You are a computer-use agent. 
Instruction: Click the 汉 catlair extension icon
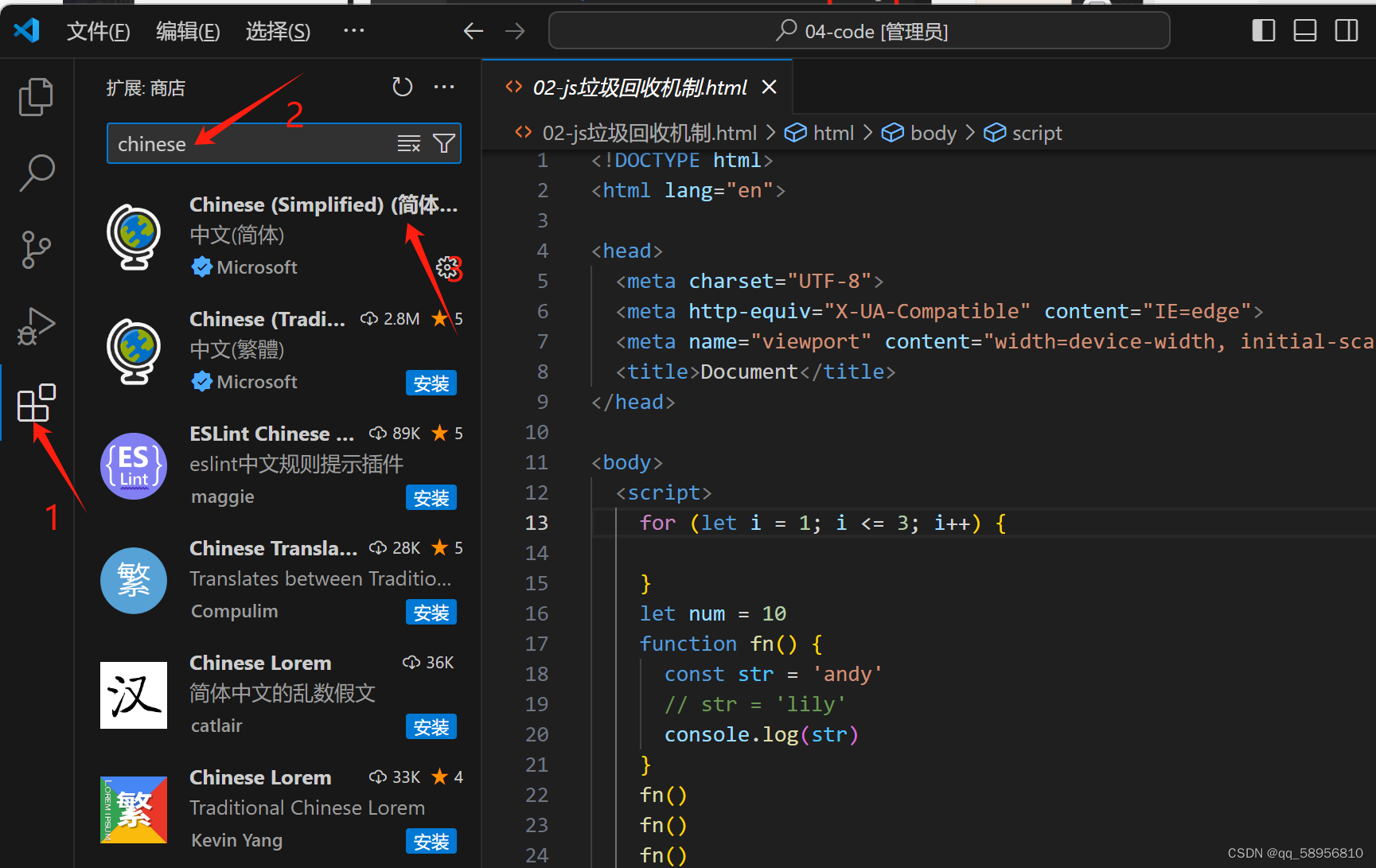click(134, 695)
